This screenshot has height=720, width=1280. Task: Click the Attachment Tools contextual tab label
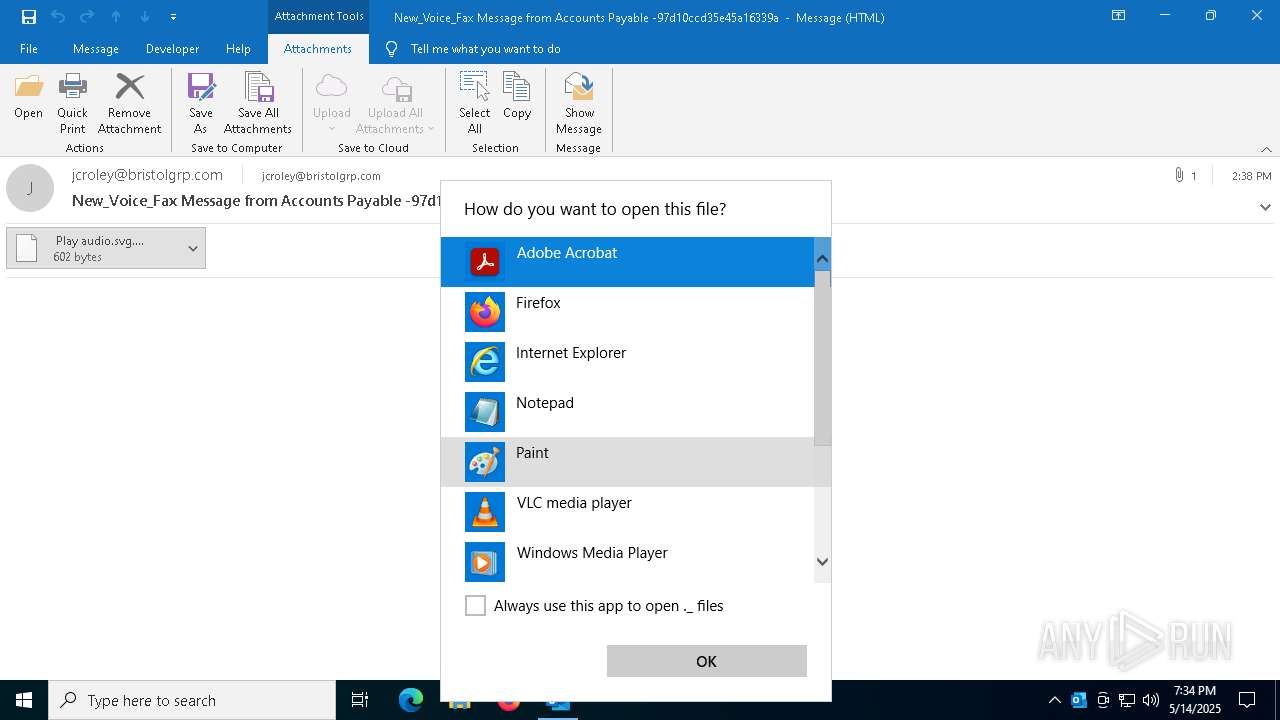[319, 16]
